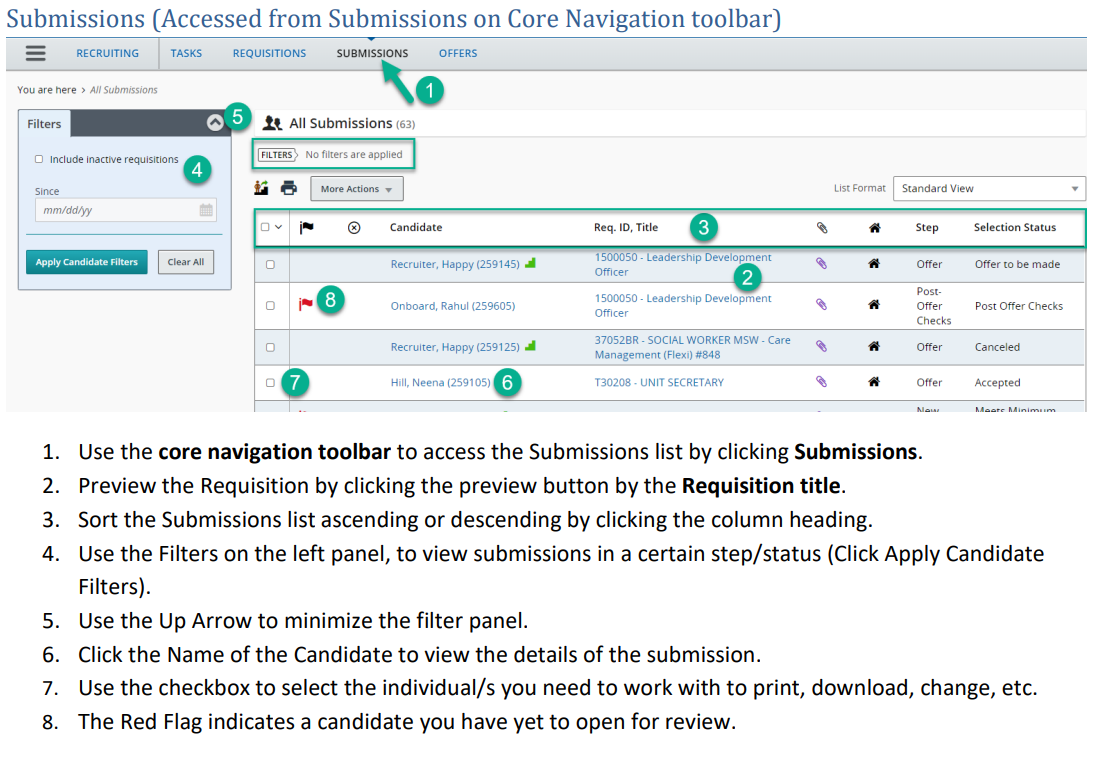The image size is (1104, 757).
Task: Expand the select-all checkbox dropdown arrow
Action: point(279,227)
